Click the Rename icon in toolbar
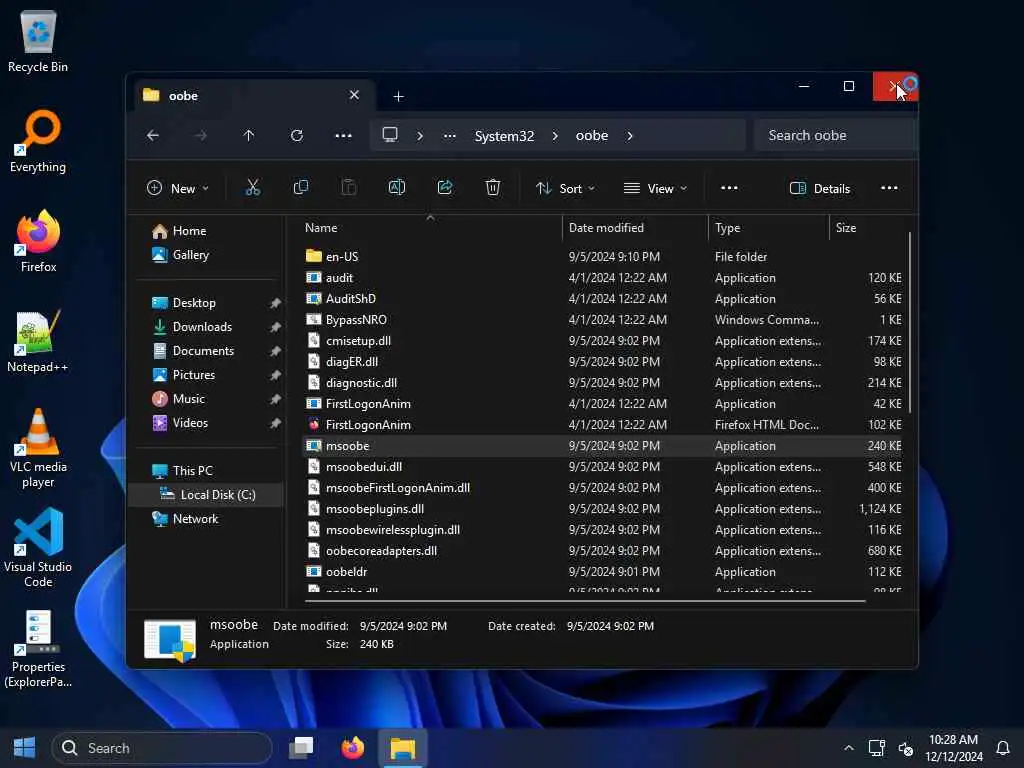Viewport: 1024px width, 768px height. pyautogui.click(x=396, y=188)
